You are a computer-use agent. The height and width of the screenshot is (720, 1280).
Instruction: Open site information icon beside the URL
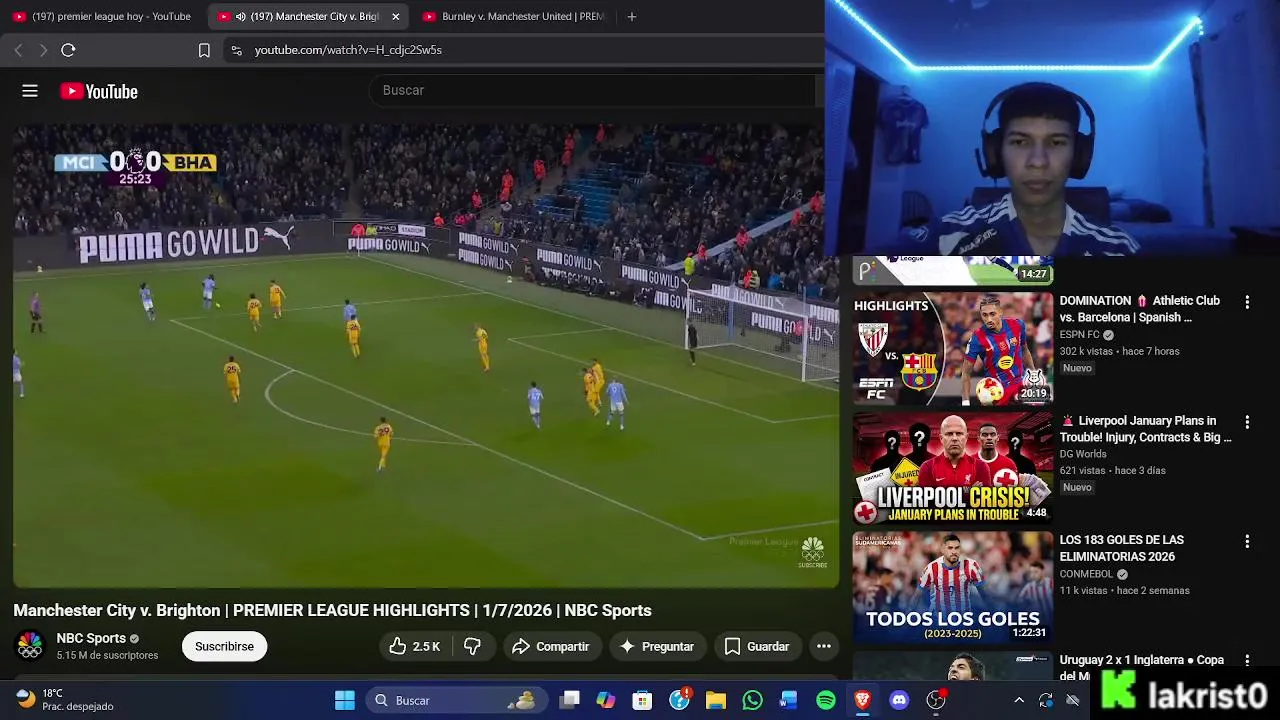(236, 50)
